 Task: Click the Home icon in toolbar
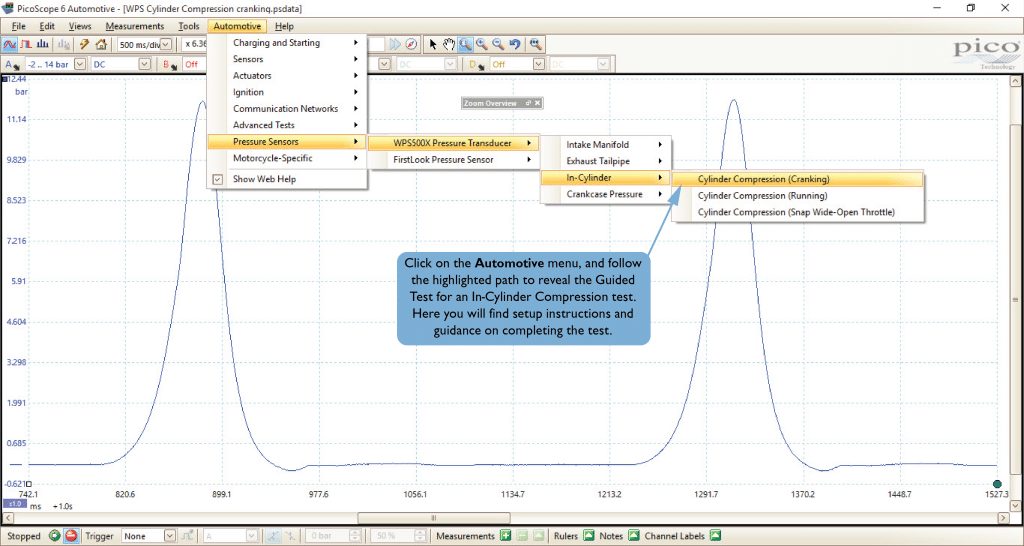[x=101, y=44]
